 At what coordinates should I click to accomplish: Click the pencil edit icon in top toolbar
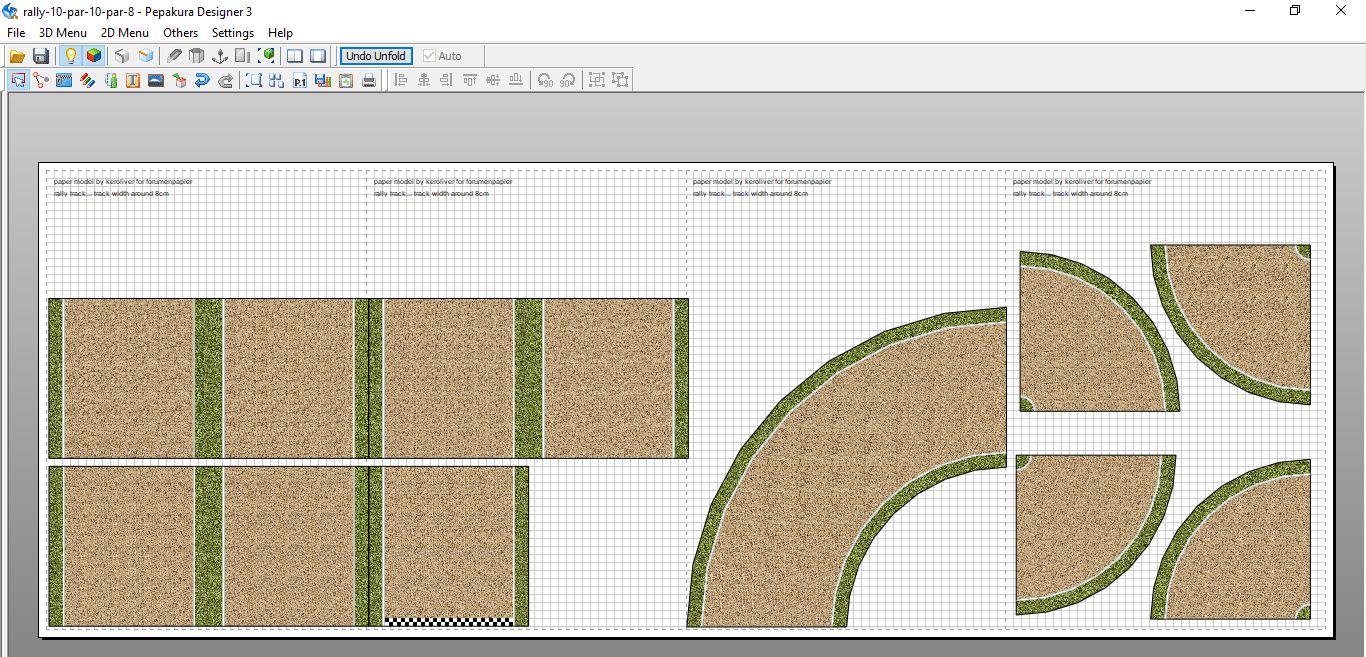(x=174, y=56)
